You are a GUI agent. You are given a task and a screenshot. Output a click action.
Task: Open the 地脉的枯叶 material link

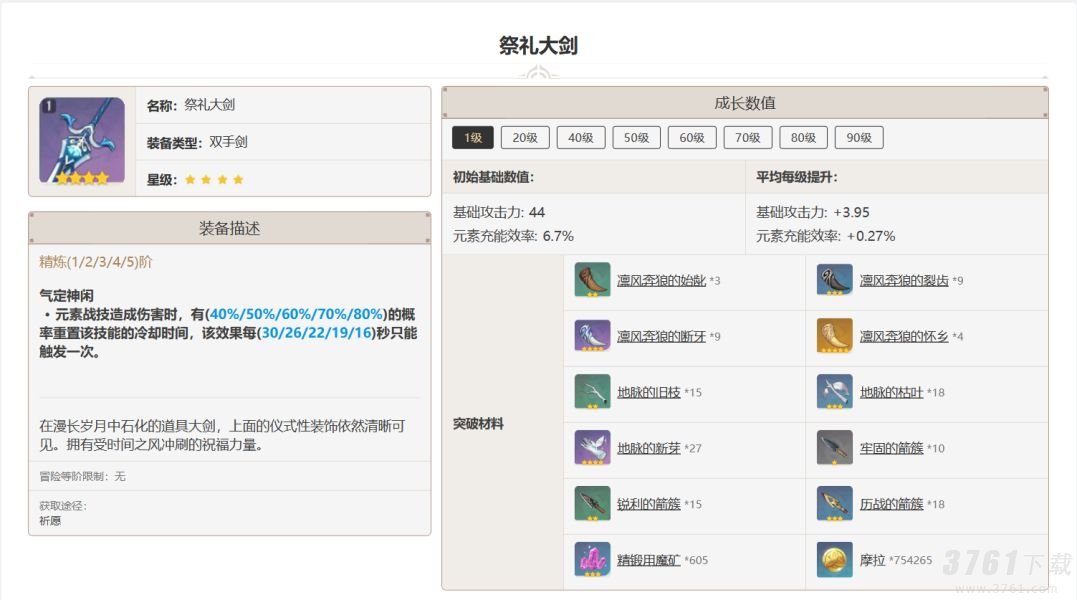pyautogui.click(x=891, y=393)
